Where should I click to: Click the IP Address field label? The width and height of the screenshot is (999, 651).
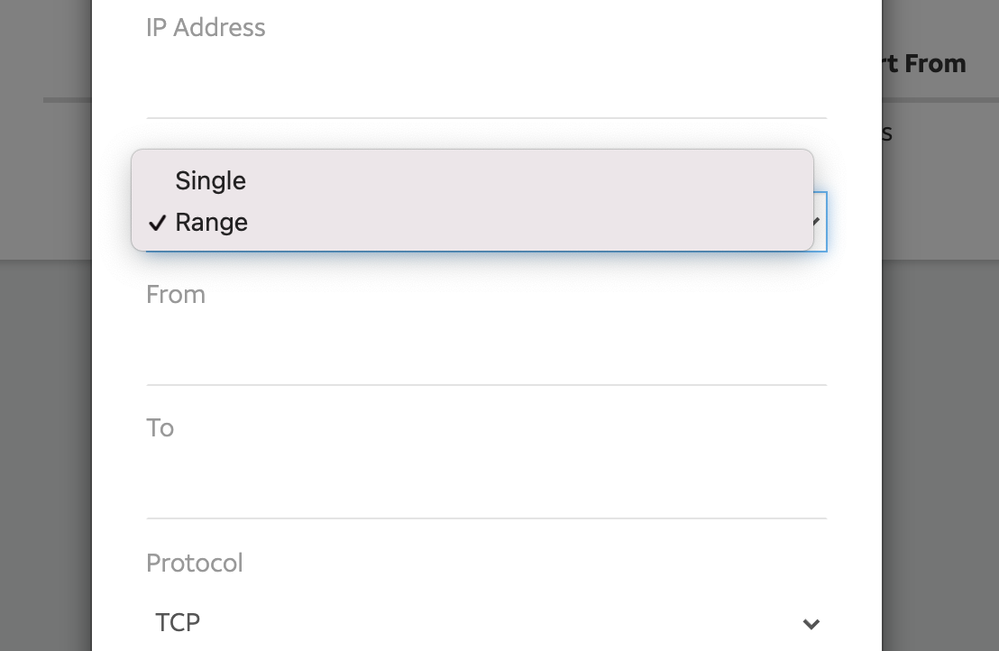[206, 28]
